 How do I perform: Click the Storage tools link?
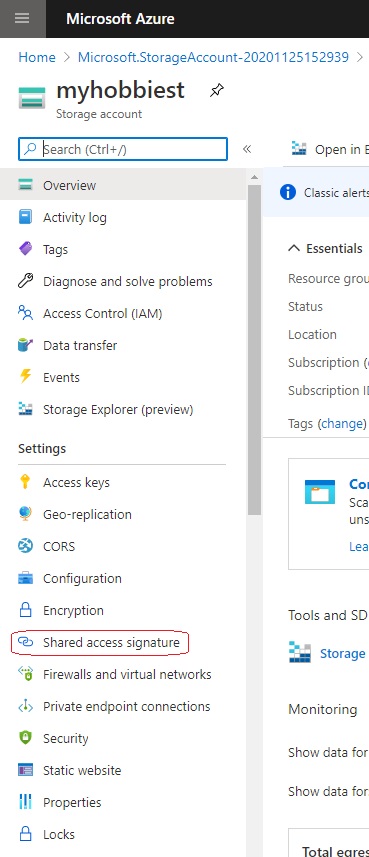pyautogui.click(x=343, y=653)
